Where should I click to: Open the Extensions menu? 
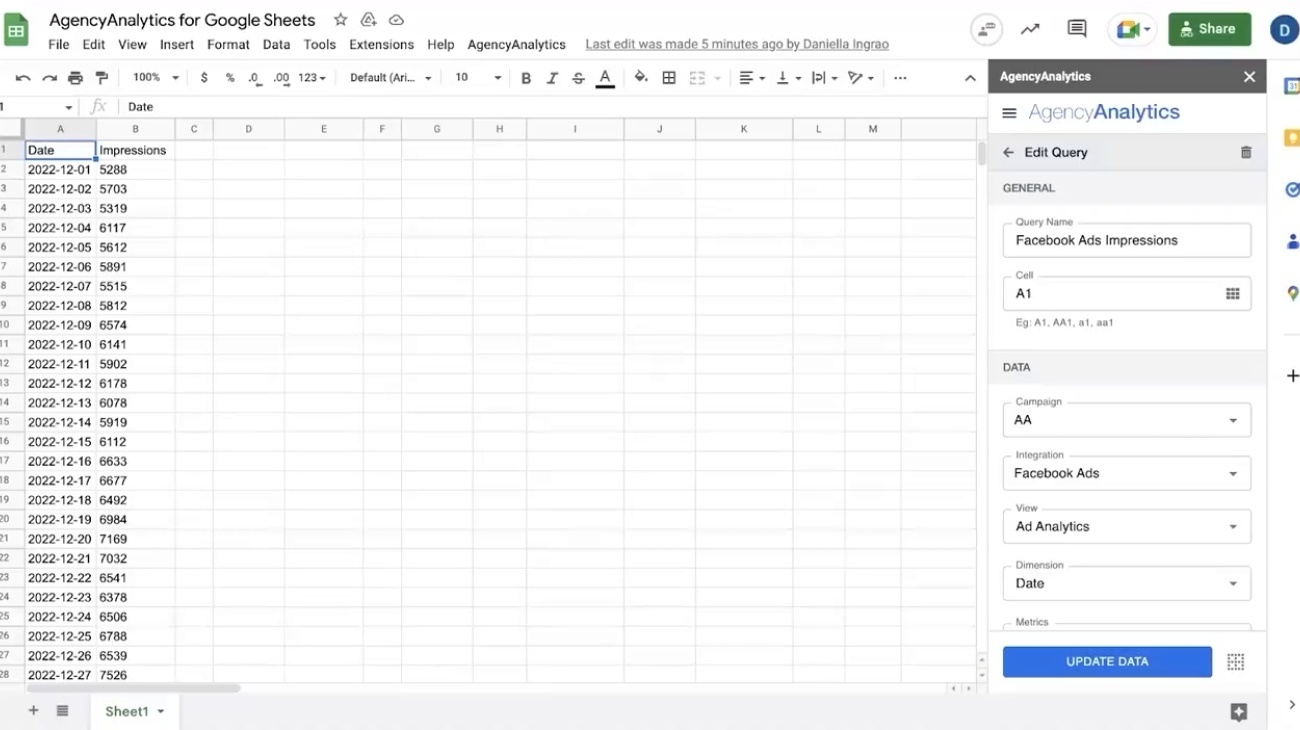coord(381,44)
